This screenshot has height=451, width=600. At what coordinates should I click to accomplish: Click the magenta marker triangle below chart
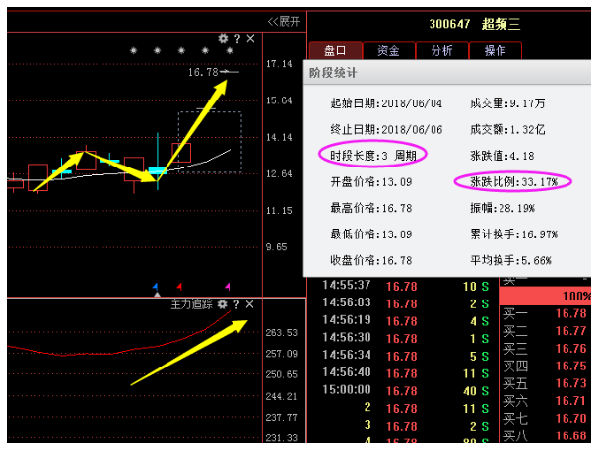(x=228, y=286)
